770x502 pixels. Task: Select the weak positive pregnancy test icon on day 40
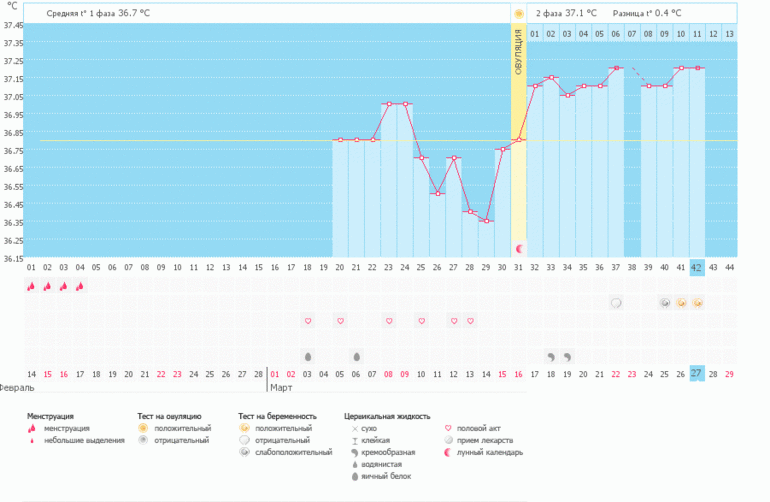point(664,303)
